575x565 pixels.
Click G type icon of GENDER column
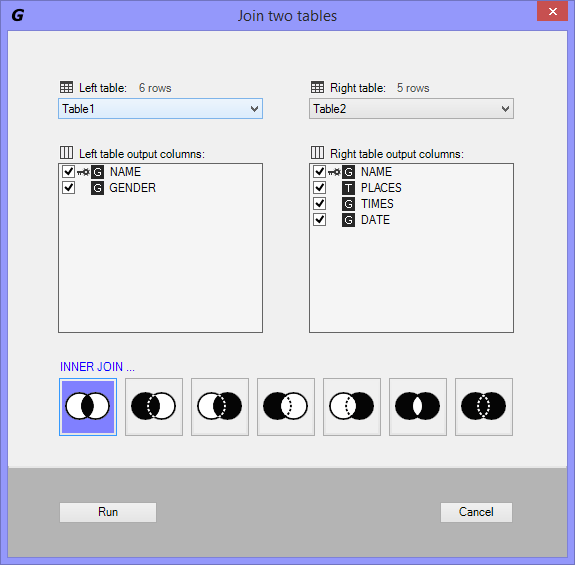pos(98,188)
